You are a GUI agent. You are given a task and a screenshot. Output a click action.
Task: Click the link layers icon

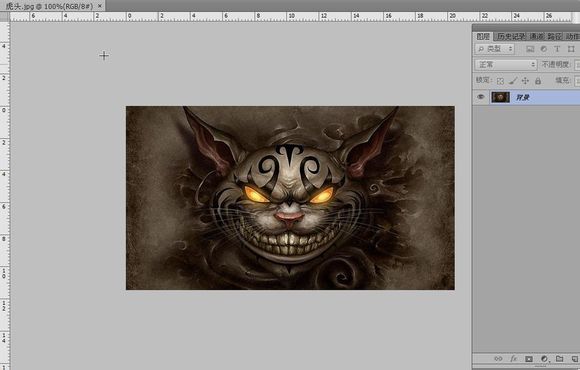498,359
